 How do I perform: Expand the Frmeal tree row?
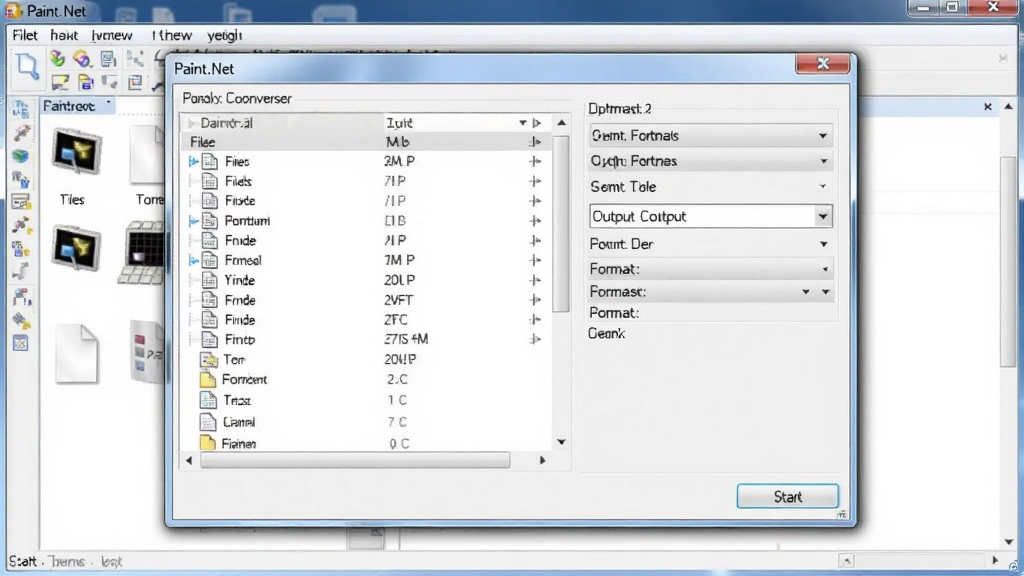tap(193, 261)
